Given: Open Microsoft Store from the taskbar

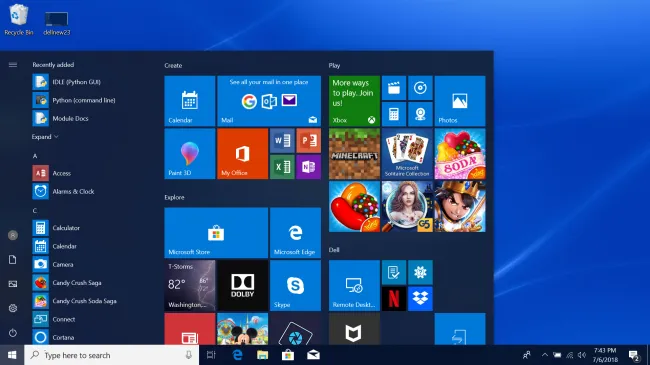Looking at the screenshot, I should tap(288, 355).
